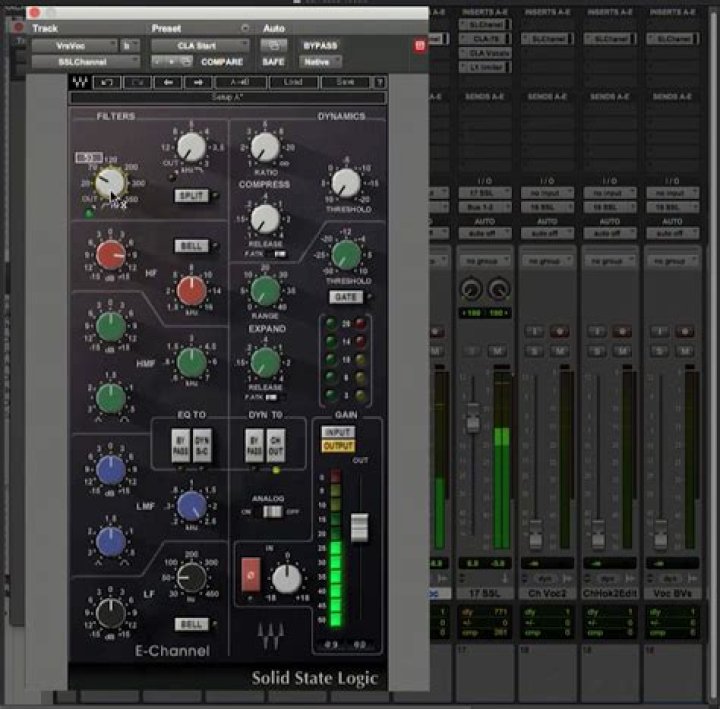The image size is (720, 709).
Task: Click the red target button in plugin header
Action: click(419, 46)
